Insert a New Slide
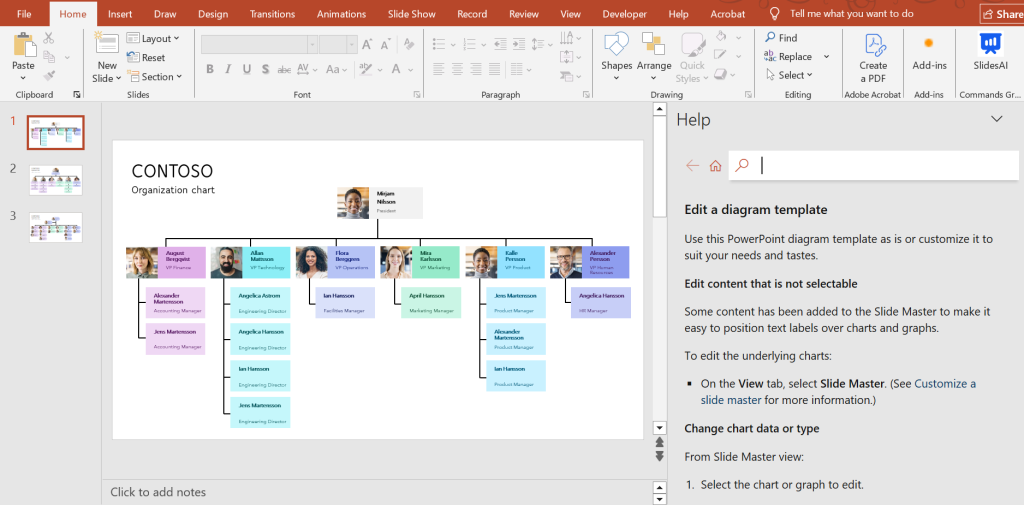The height and width of the screenshot is (505, 1024). coord(106,46)
